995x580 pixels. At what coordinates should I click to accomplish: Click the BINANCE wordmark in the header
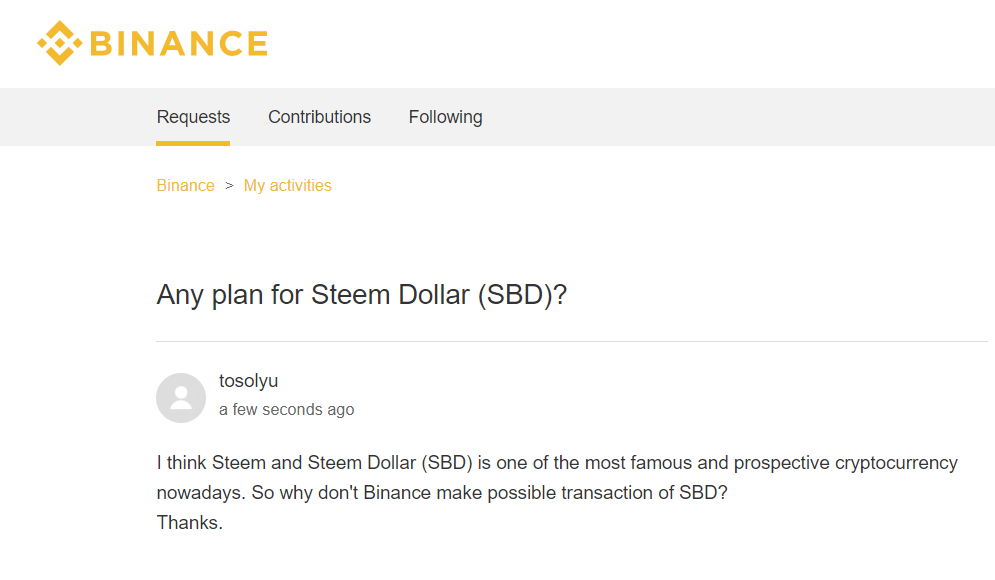pyautogui.click(x=179, y=43)
